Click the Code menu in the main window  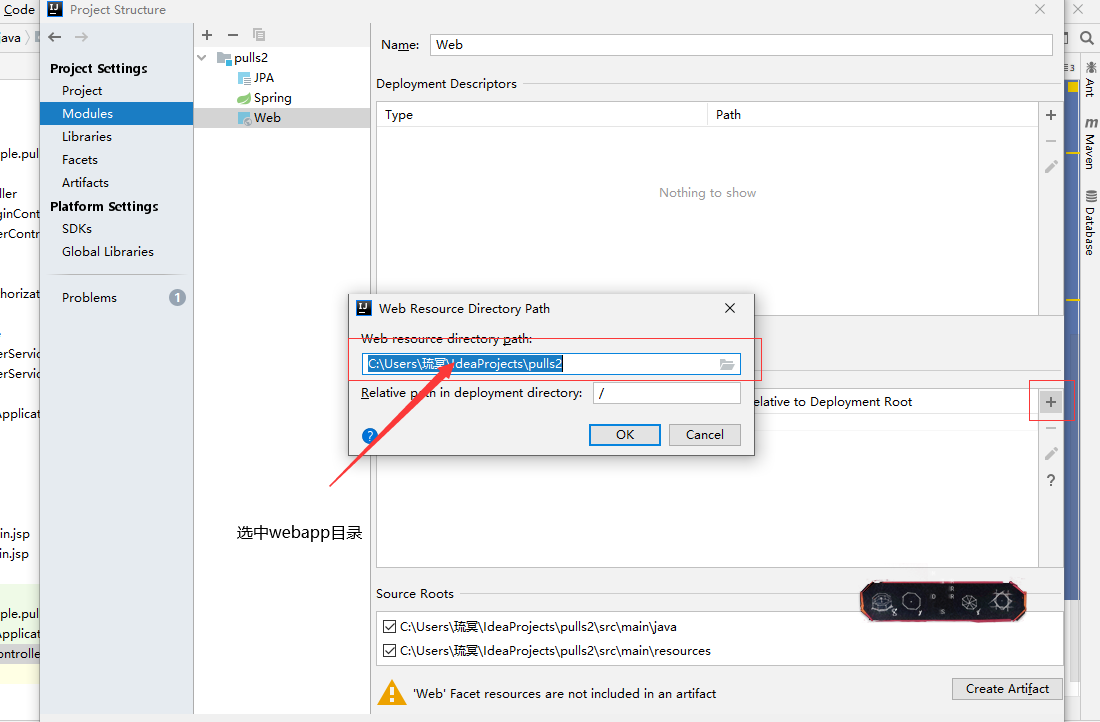pos(19,10)
